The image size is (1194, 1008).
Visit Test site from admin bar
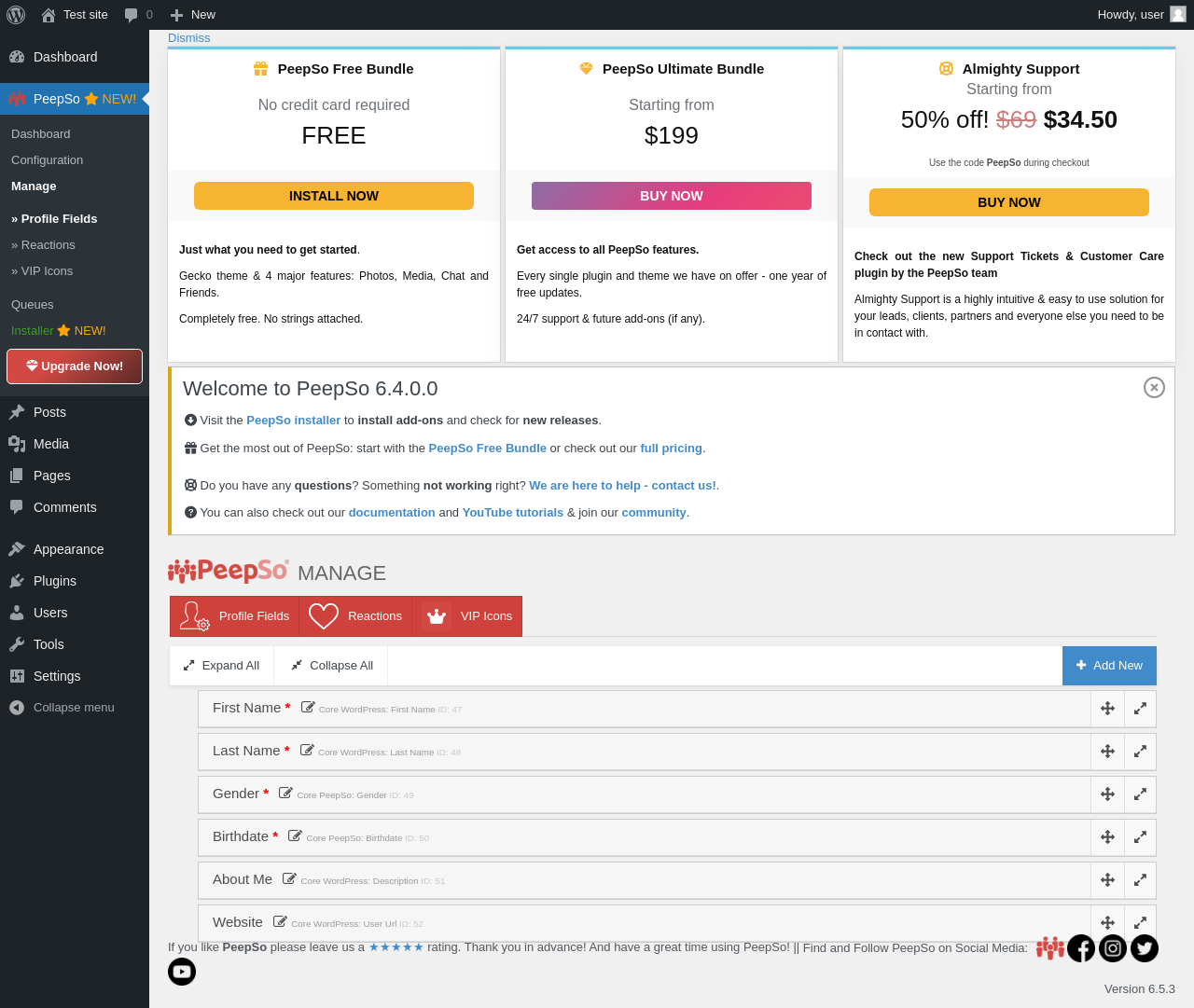point(75,15)
